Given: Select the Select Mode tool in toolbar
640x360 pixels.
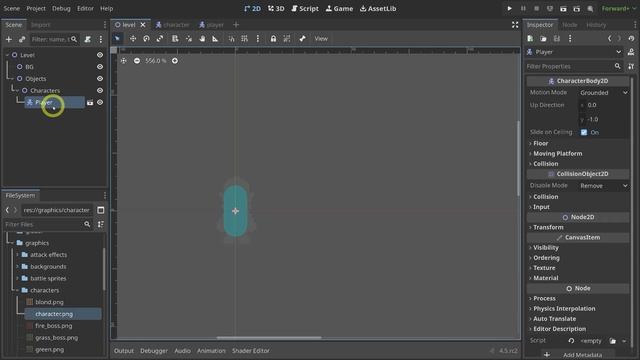Looking at the screenshot, I should pyautogui.click(x=117, y=39).
